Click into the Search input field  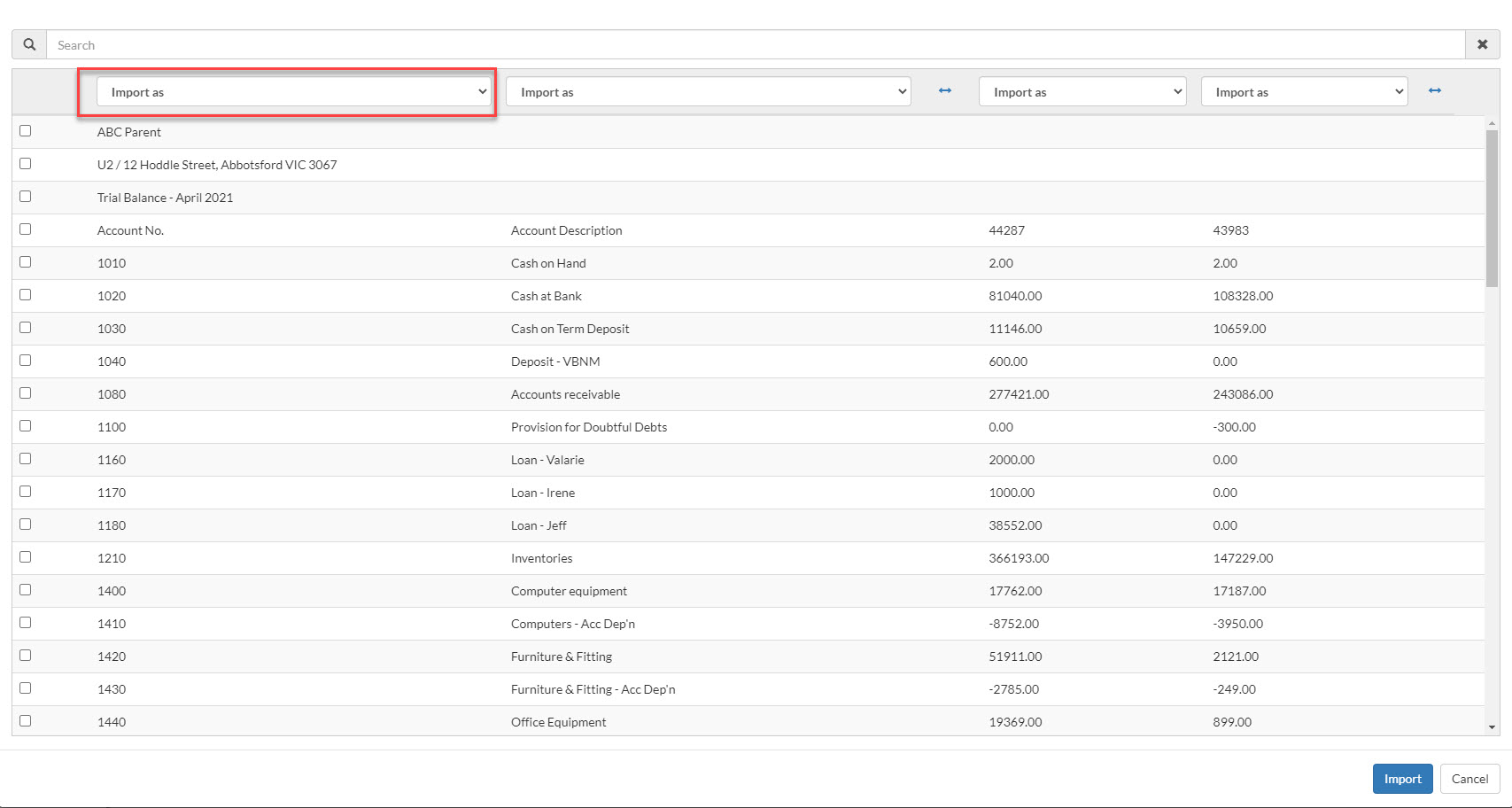753,45
